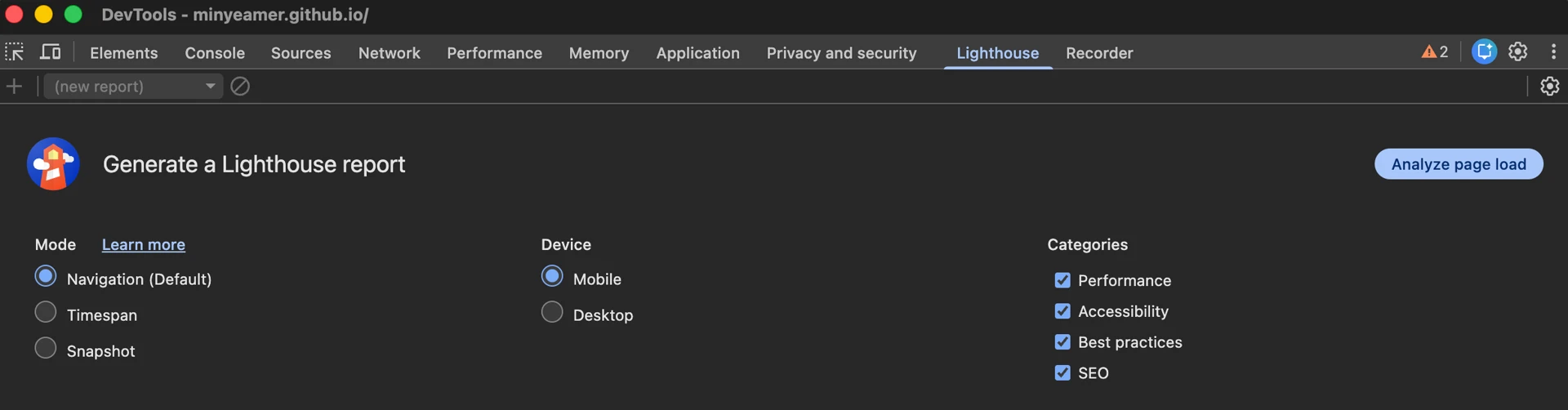The width and height of the screenshot is (1568, 410).
Task: Open Lighthouse settings gear in report toolbar
Action: (x=1549, y=86)
